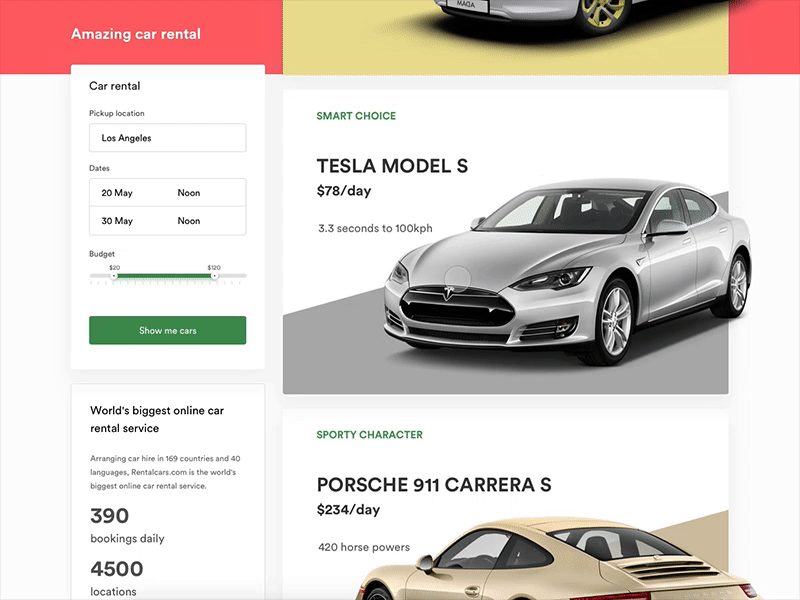
Task: Select the Smart Choice category label
Action: (356, 116)
